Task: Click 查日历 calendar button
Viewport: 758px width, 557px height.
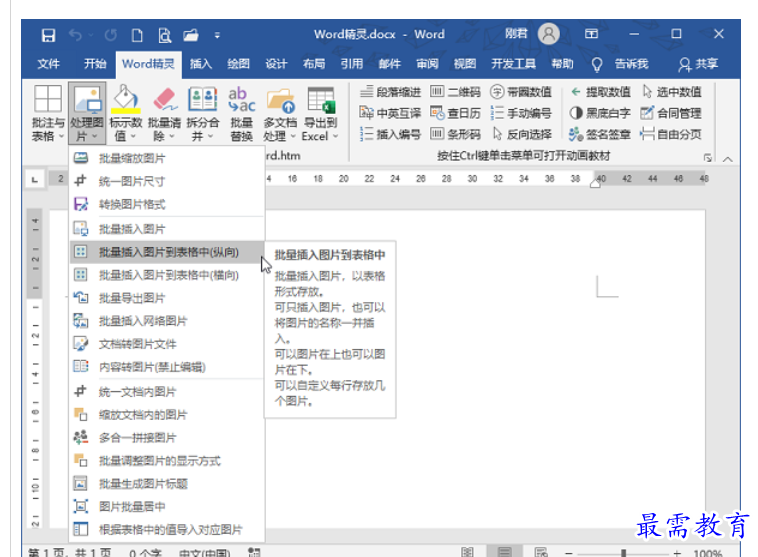Action: 455,113
